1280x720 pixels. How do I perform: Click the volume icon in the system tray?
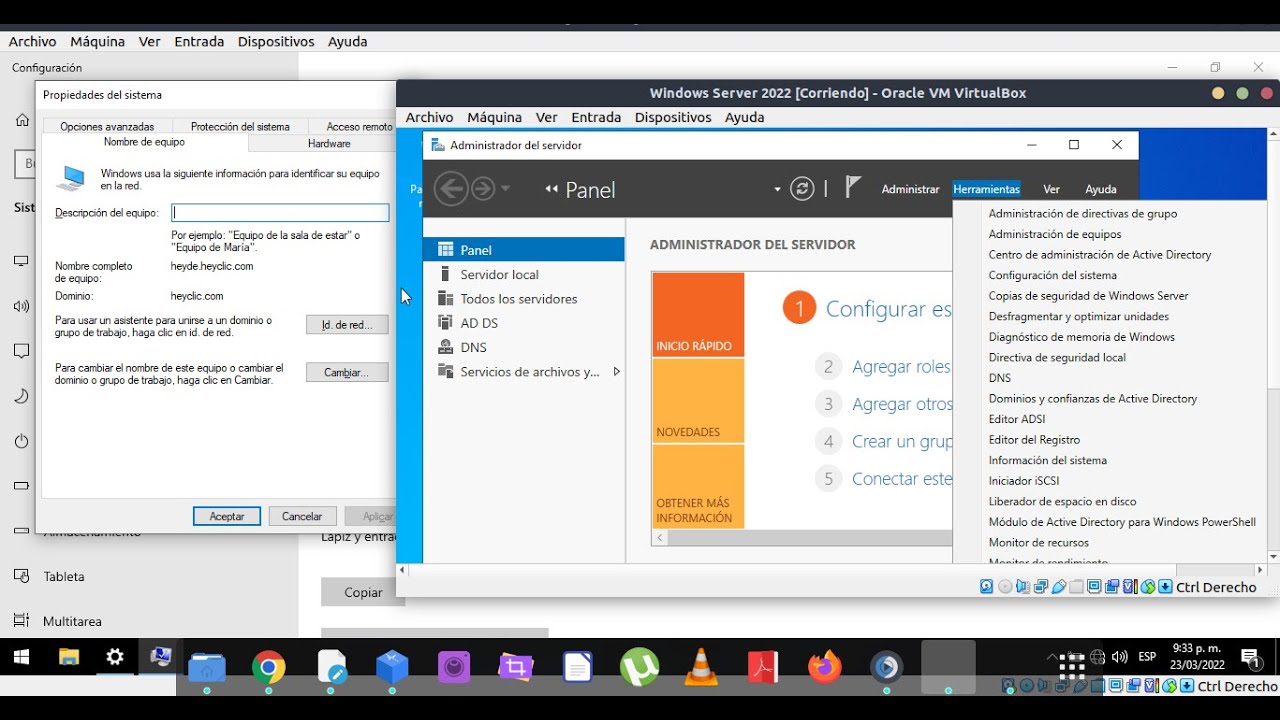pos(1119,657)
